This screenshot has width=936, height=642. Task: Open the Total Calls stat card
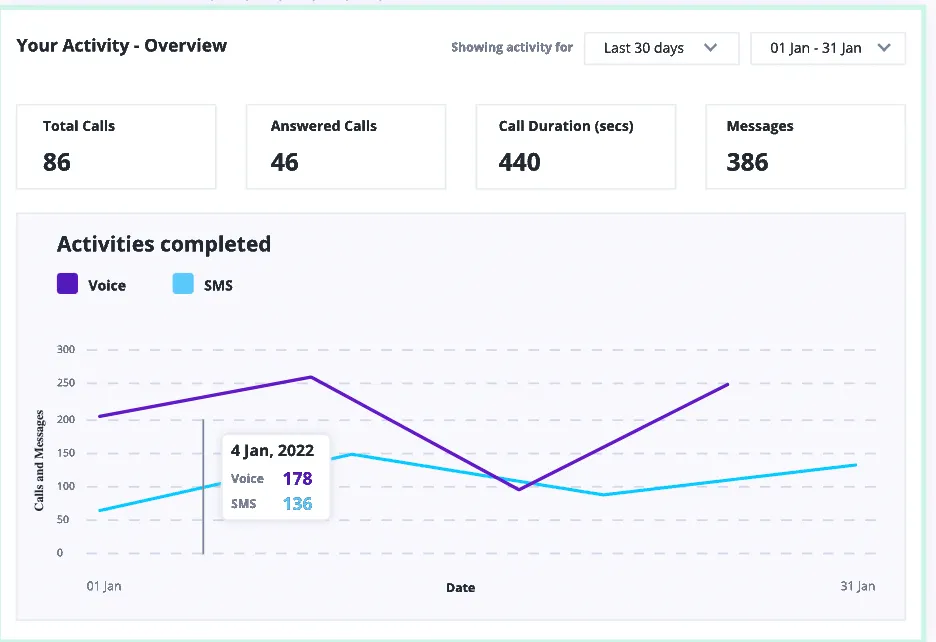click(x=116, y=146)
